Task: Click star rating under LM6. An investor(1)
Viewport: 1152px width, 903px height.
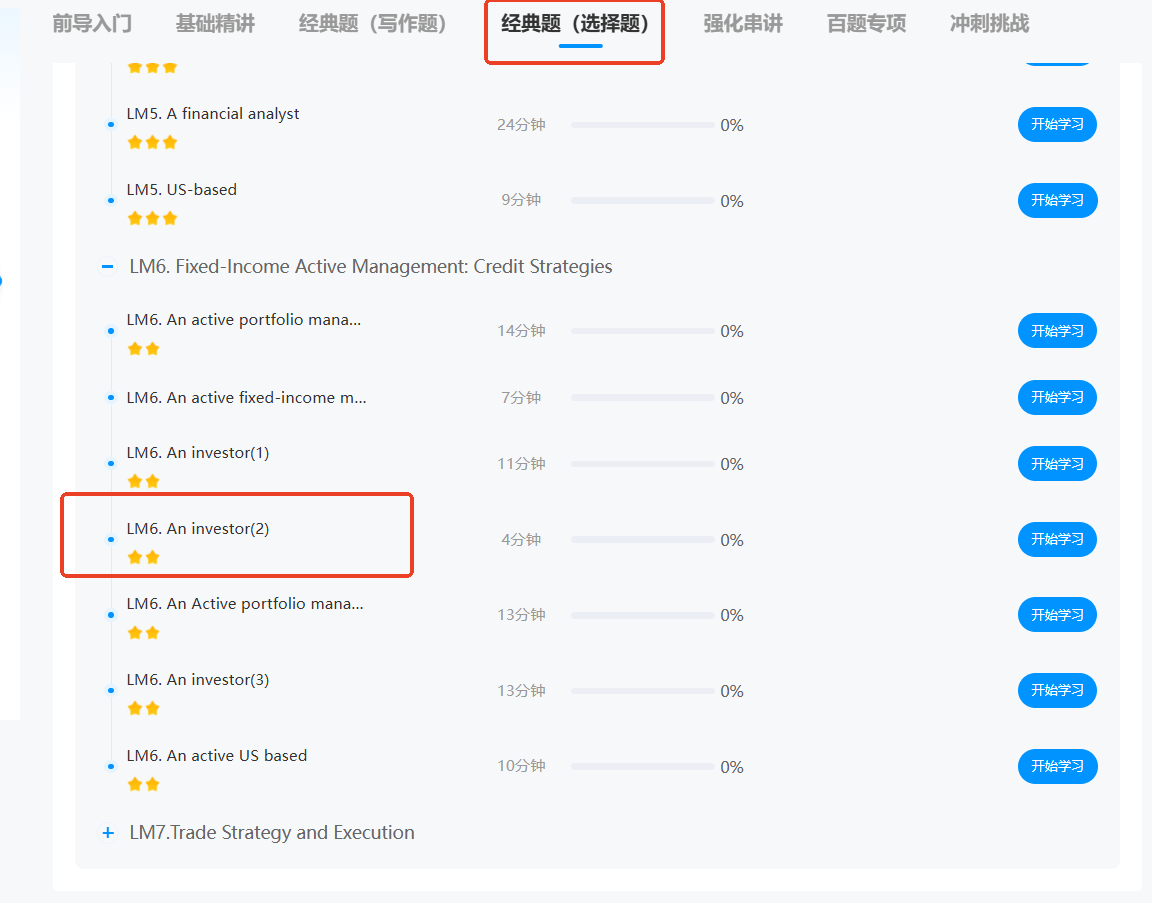Action: 143,481
